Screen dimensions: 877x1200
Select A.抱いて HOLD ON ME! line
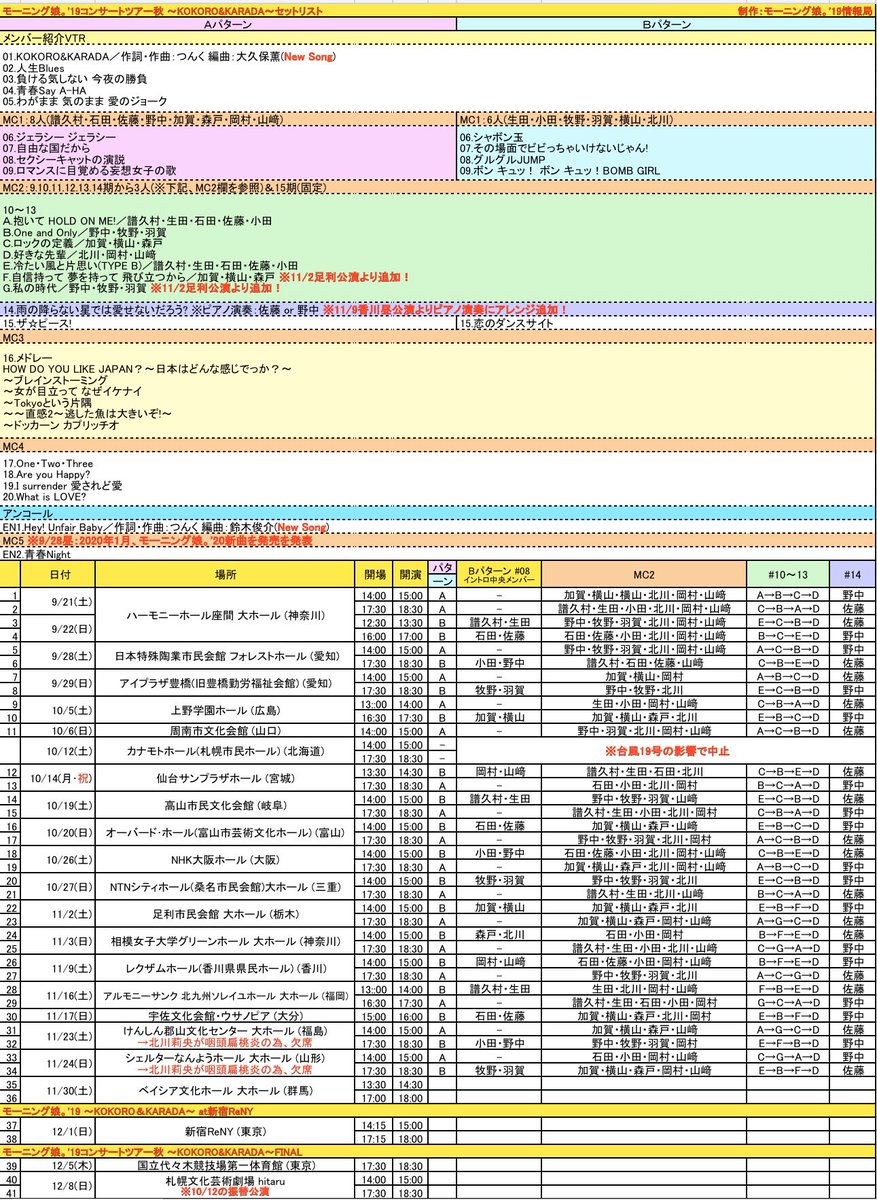tap(138, 220)
